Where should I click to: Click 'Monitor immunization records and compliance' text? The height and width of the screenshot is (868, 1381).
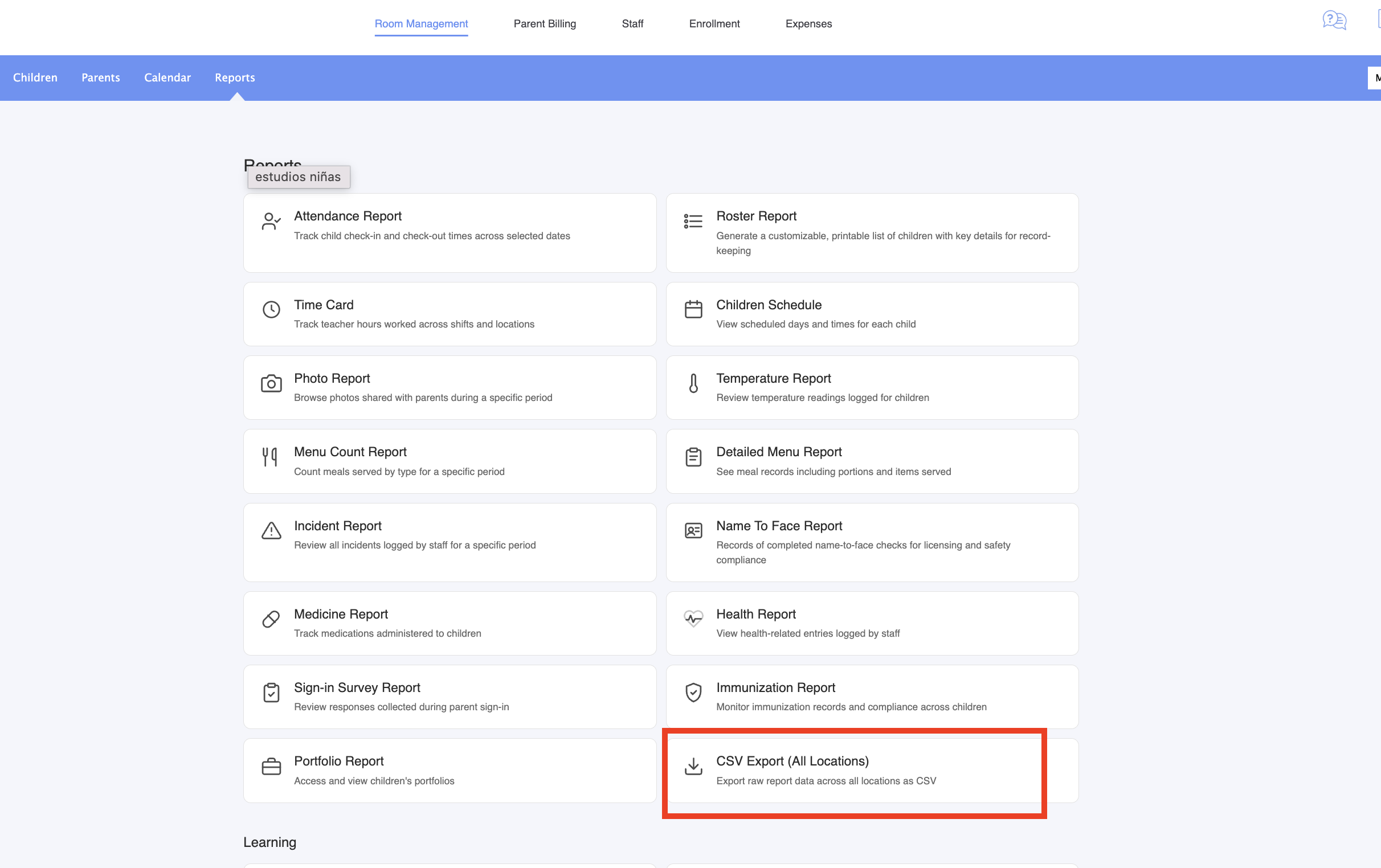point(851,707)
